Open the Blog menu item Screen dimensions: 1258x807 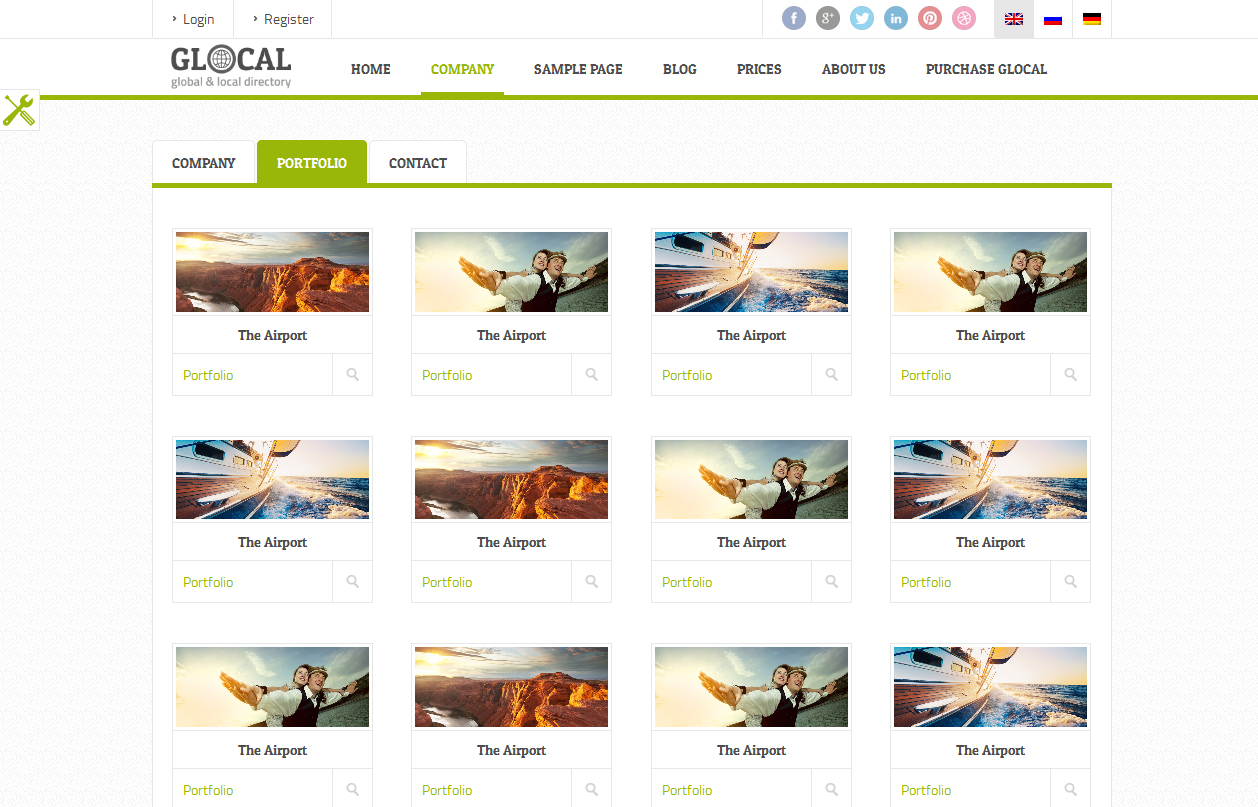(679, 69)
